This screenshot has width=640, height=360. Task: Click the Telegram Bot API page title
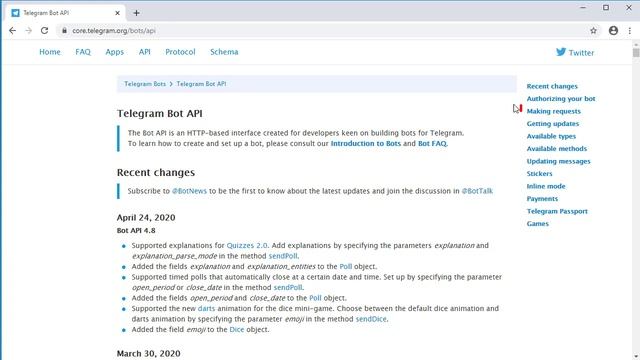pyautogui.click(x=160, y=113)
